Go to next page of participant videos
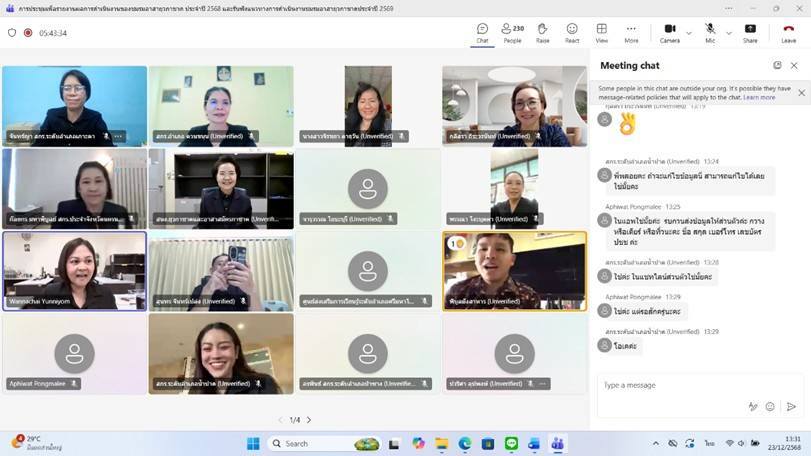811x456 pixels. [309, 420]
